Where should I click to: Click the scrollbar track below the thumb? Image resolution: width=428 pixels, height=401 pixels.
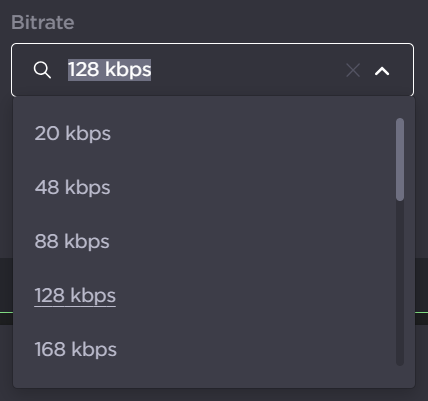400,283
